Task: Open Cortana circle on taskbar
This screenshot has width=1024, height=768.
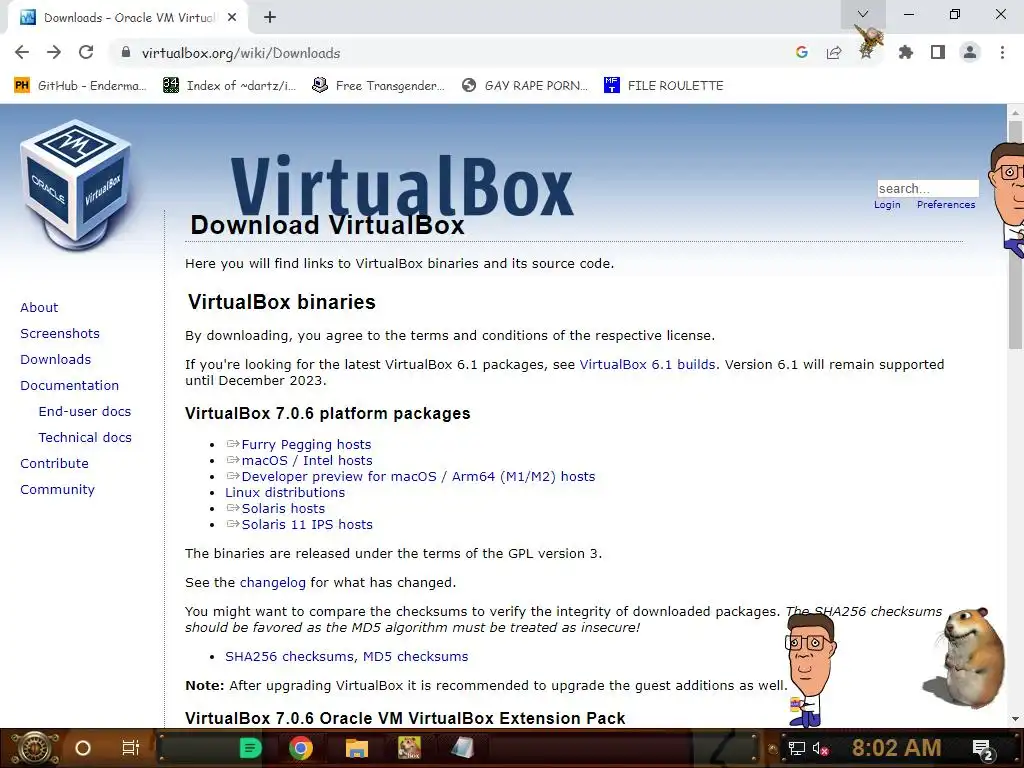Action: pos(83,748)
